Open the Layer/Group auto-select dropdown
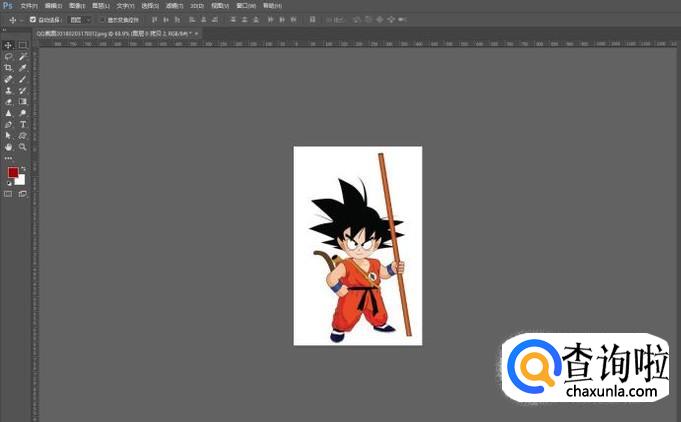The width and height of the screenshot is (681, 422). [x=80, y=19]
